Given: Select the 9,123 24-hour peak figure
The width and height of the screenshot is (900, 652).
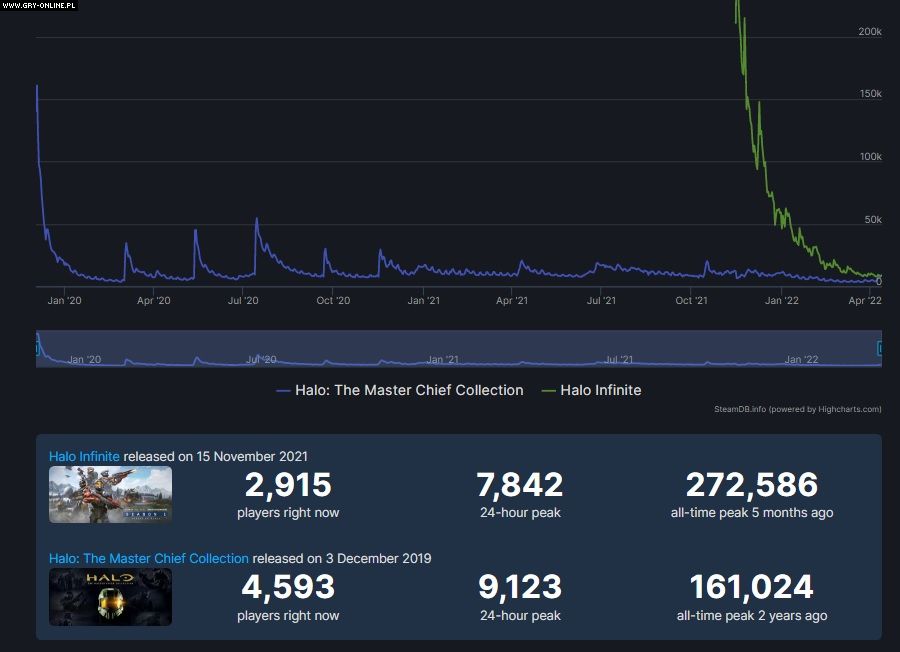Looking at the screenshot, I should coord(520,588).
